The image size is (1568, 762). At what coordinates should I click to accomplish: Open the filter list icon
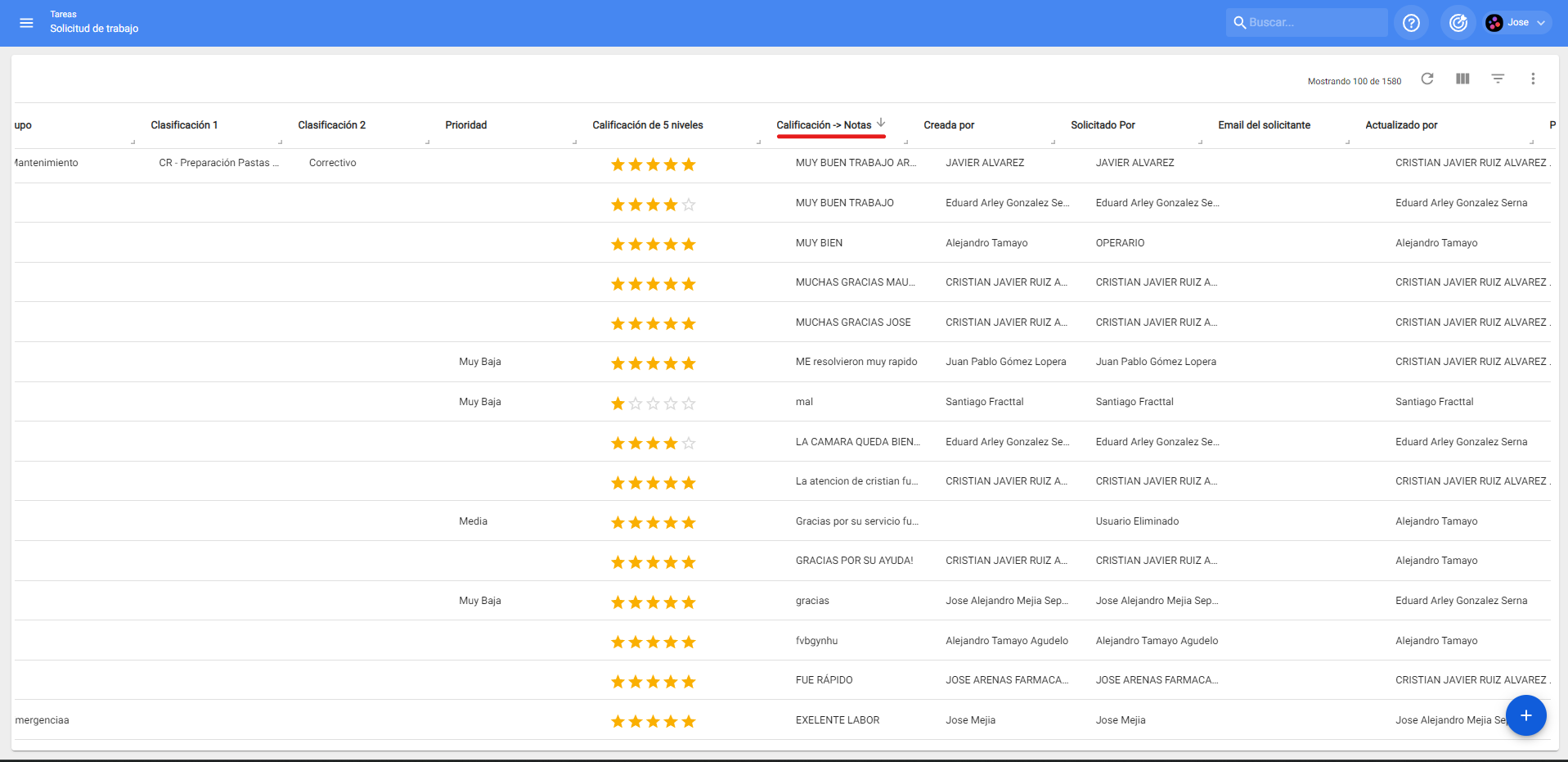click(1498, 79)
